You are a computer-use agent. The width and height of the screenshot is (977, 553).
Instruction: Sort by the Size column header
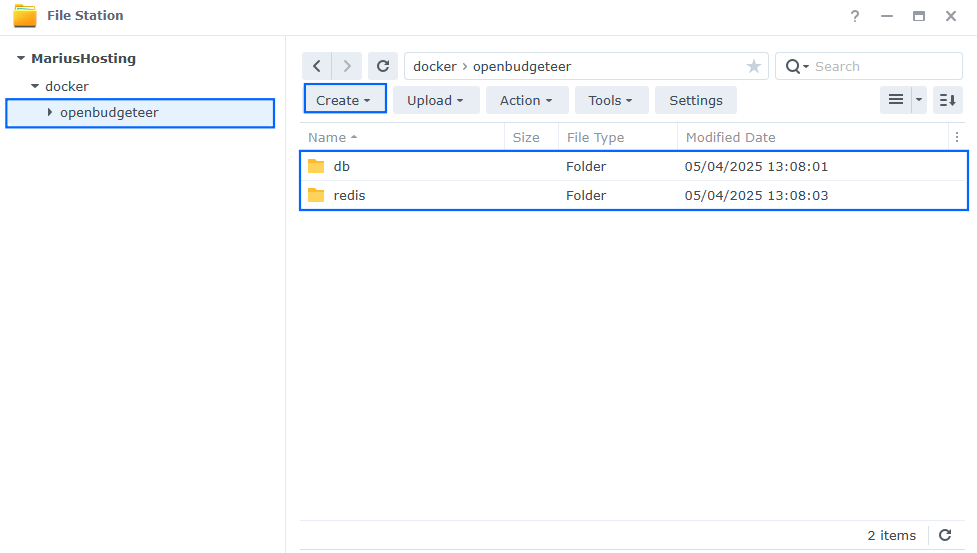point(526,137)
